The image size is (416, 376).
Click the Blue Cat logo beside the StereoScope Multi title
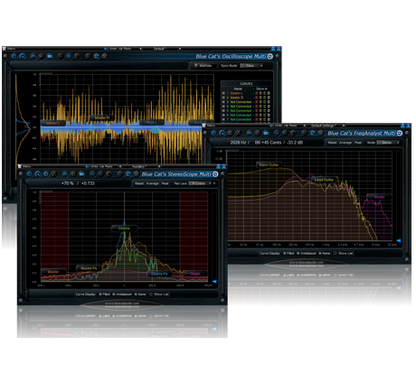pyautogui.click(x=215, y=174)
